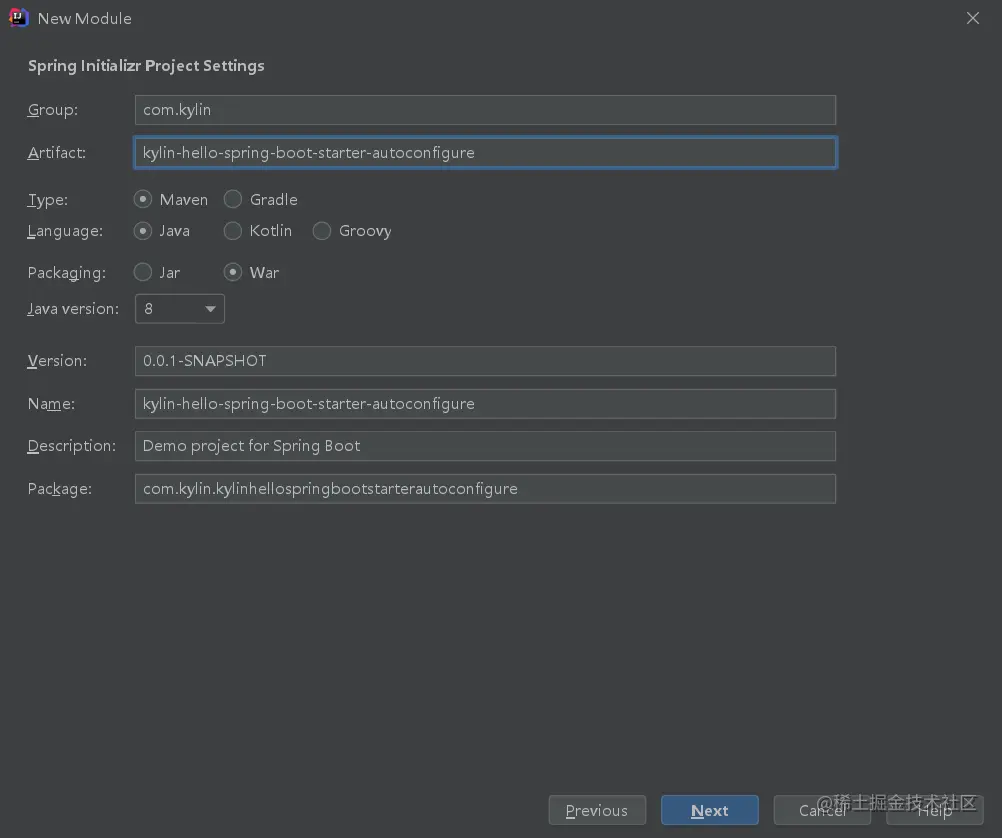The height and width of the screenshot is (838, 1002).
Task: Click the Version: label
Action: click(x=57, y=361)
